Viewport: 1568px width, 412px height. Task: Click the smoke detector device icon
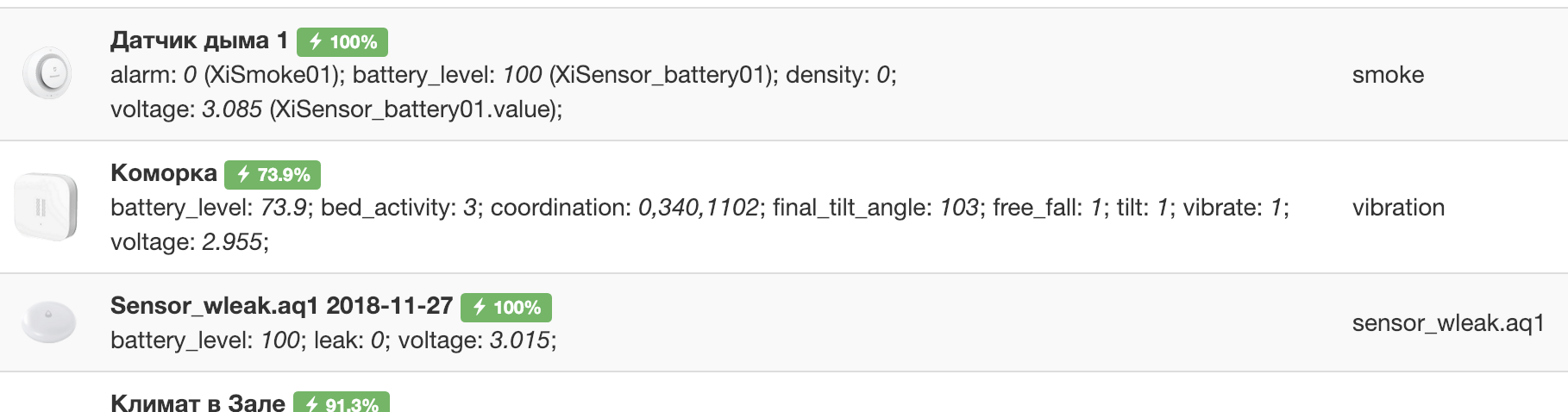click(x=47, y=74)
